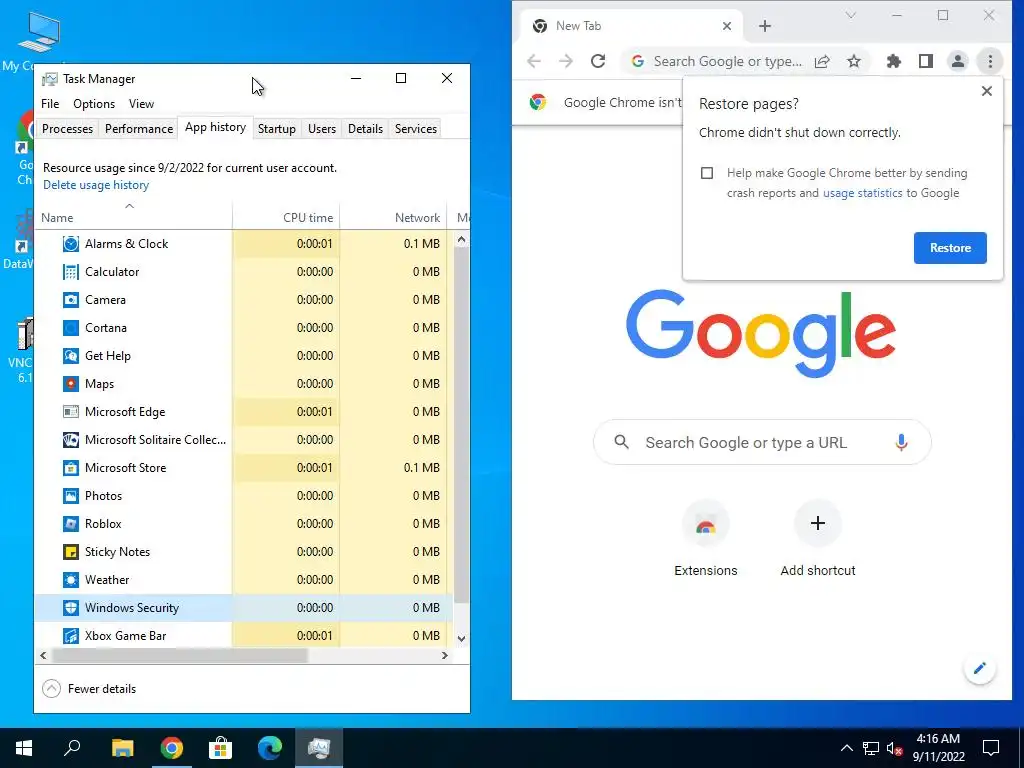
Task: Click the Cortana app icon
Action: 71,328
